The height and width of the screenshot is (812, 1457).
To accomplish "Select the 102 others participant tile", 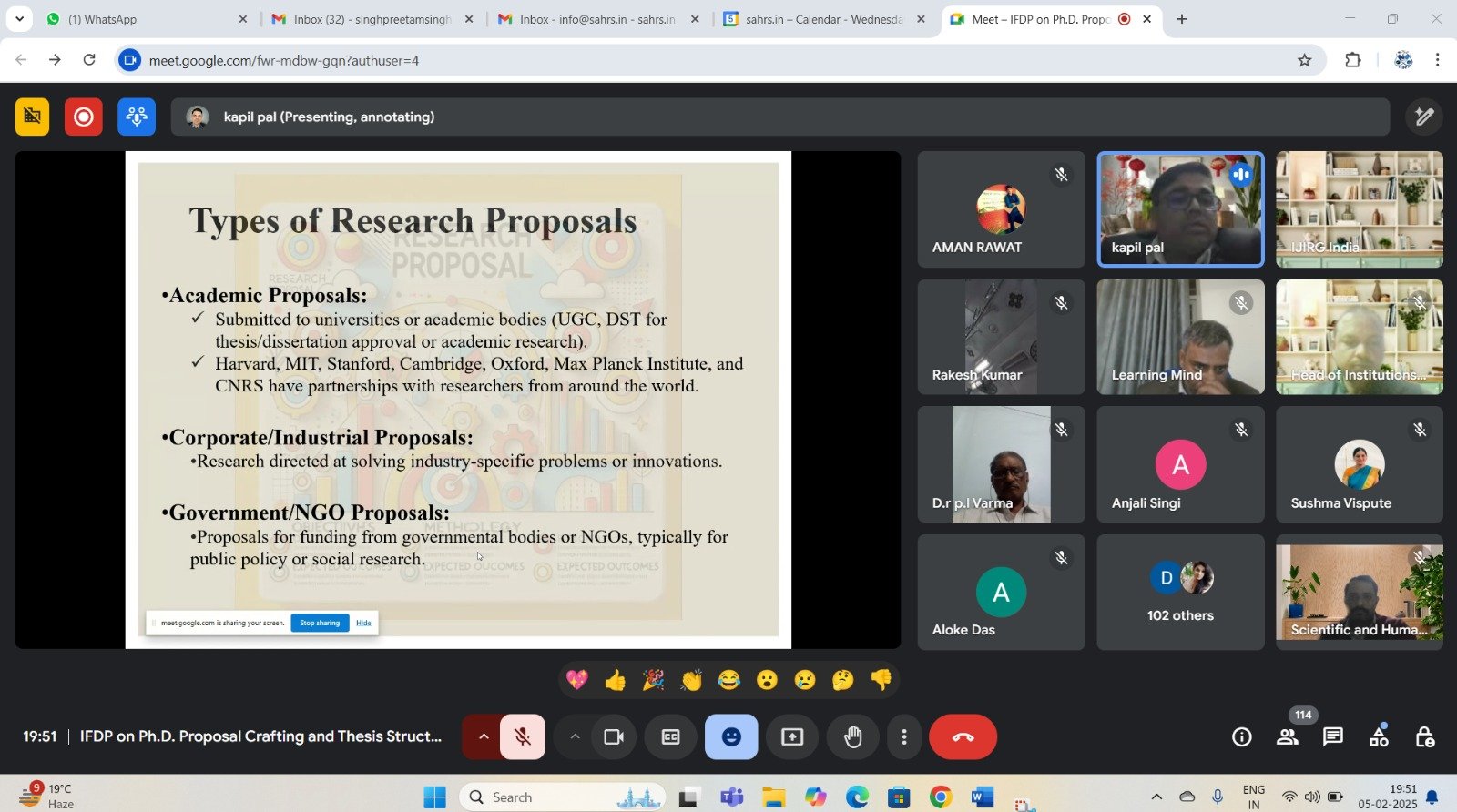I will 1180,593.
